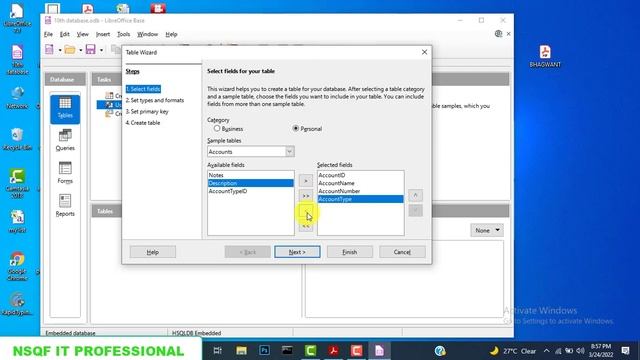
Task: Open File Explorer from taskbar
Action: point(241,351)
